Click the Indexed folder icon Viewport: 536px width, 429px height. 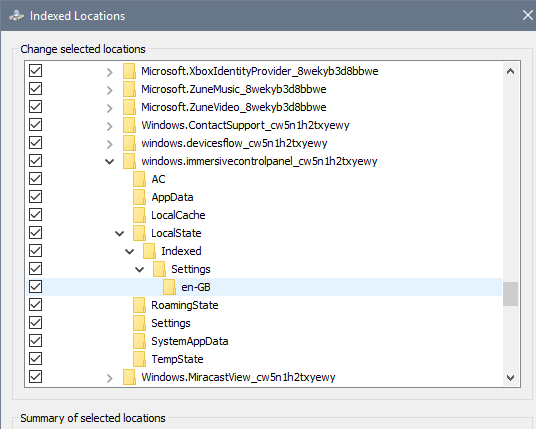tap(149, 251)
